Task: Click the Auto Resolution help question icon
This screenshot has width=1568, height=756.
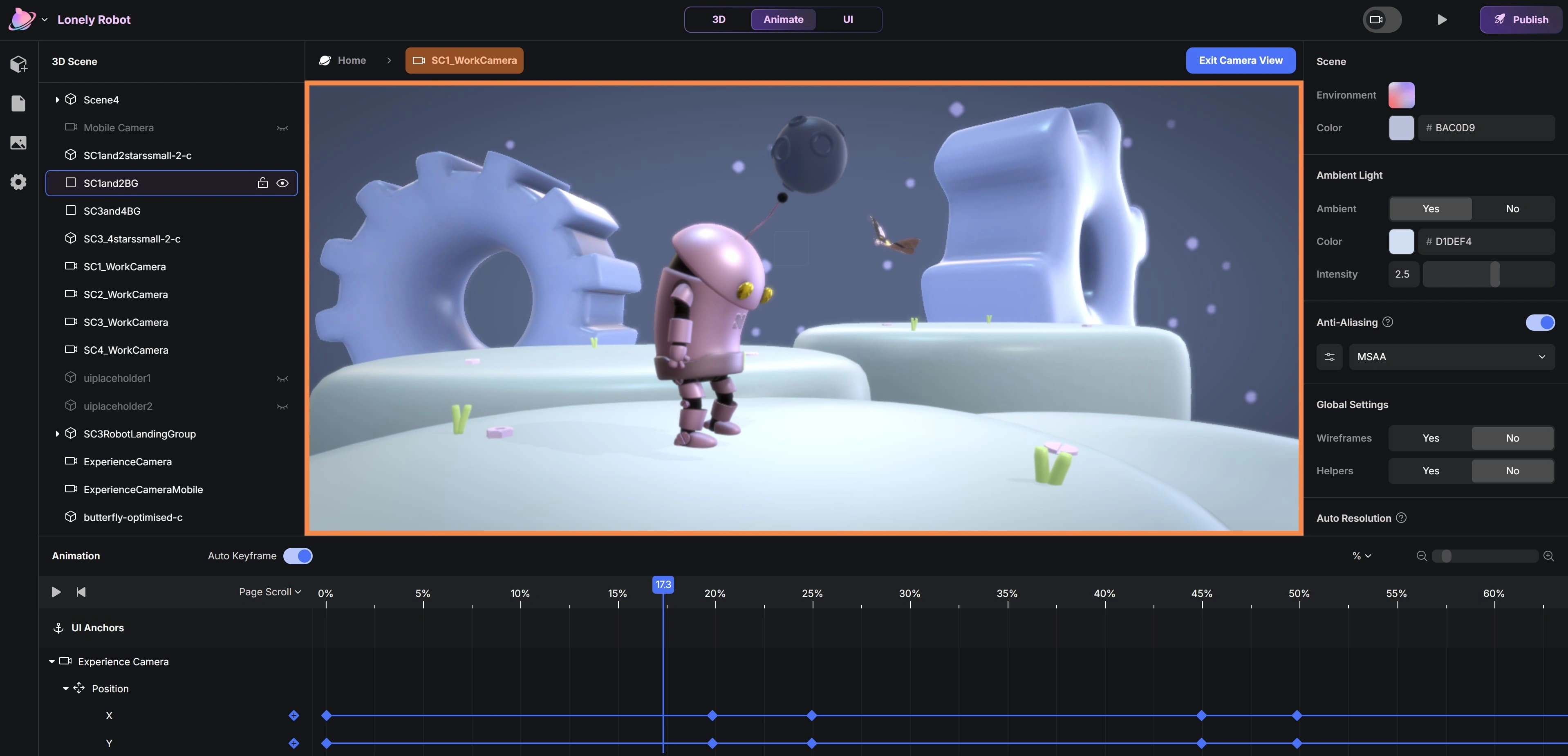Action: (1401, 518)
